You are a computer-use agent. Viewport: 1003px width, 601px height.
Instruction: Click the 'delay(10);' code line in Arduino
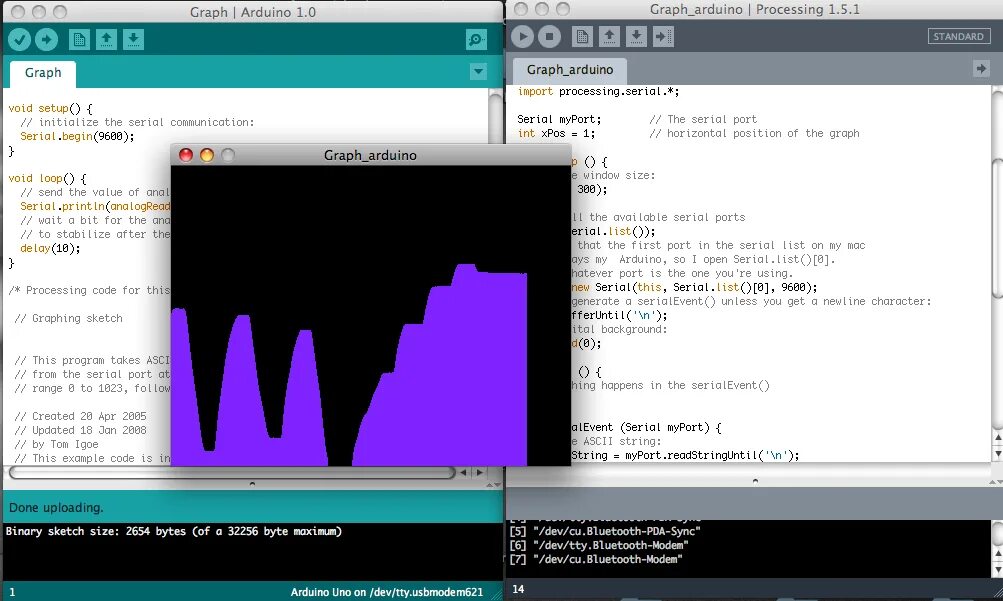coord(51,249)
